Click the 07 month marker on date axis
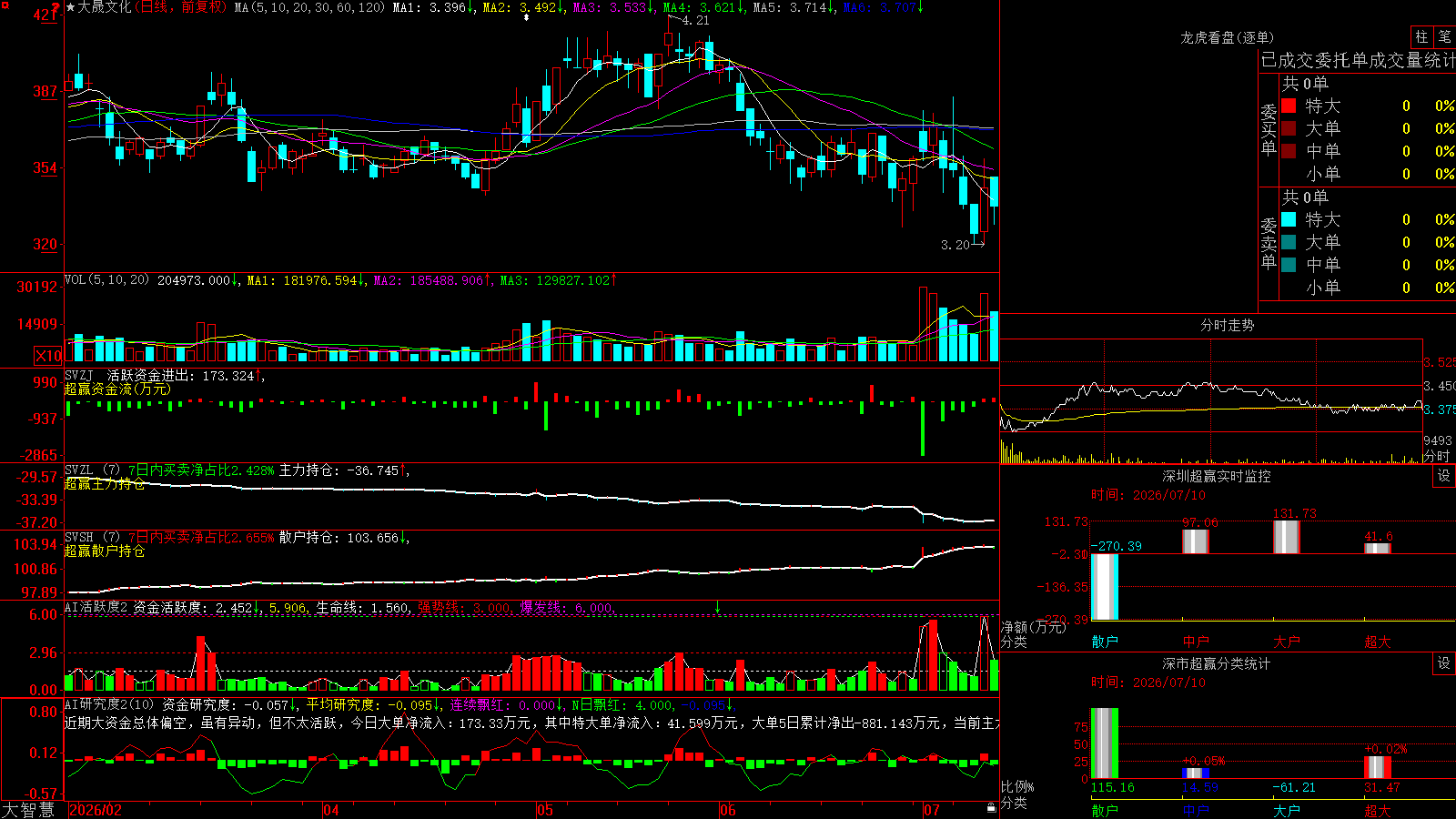The width and height of the screenshot is (1456, 819). pos(931,810)
